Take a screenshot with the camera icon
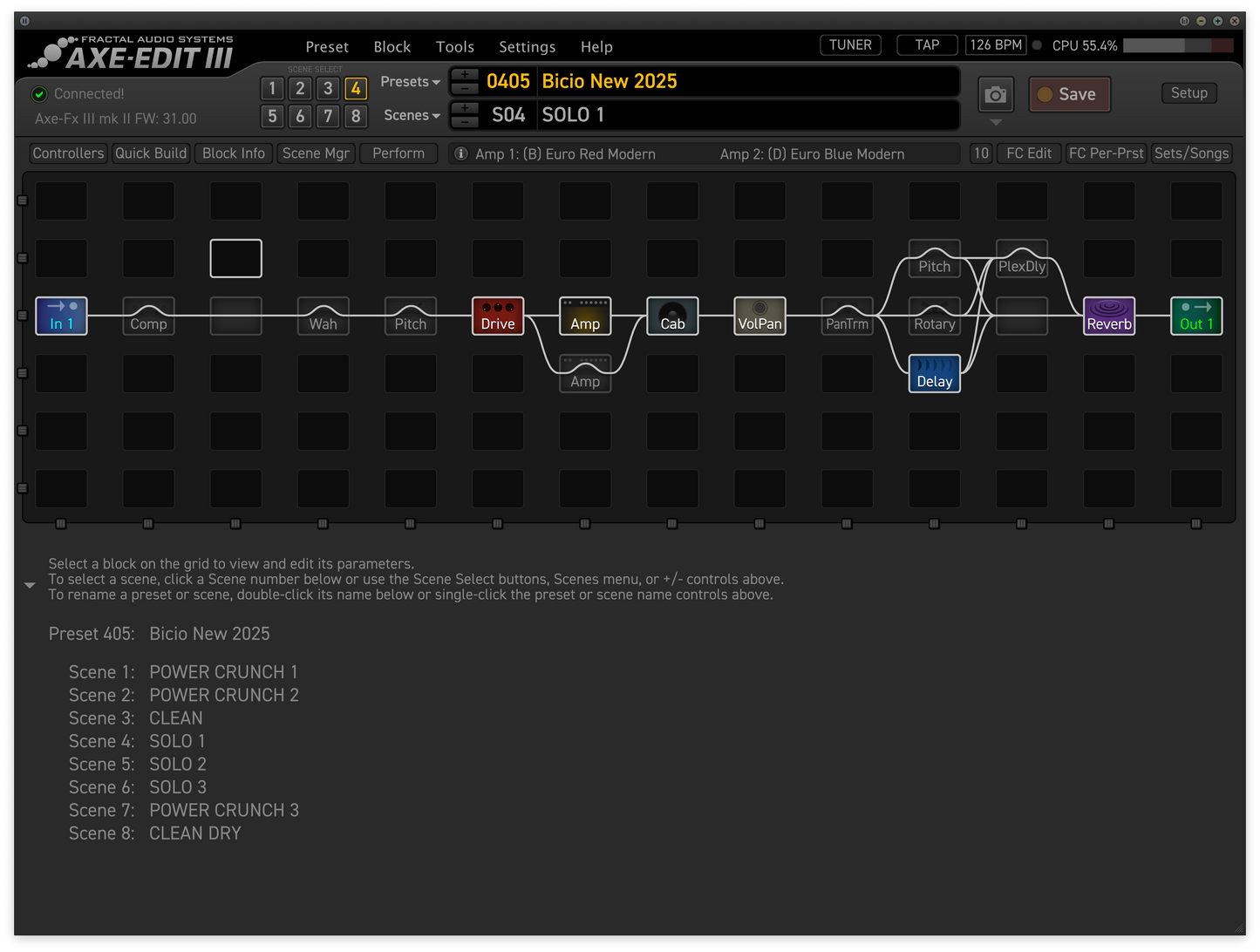Image resolution: width=1260 pixels, height=952 pixels. [x=995, y=94]
